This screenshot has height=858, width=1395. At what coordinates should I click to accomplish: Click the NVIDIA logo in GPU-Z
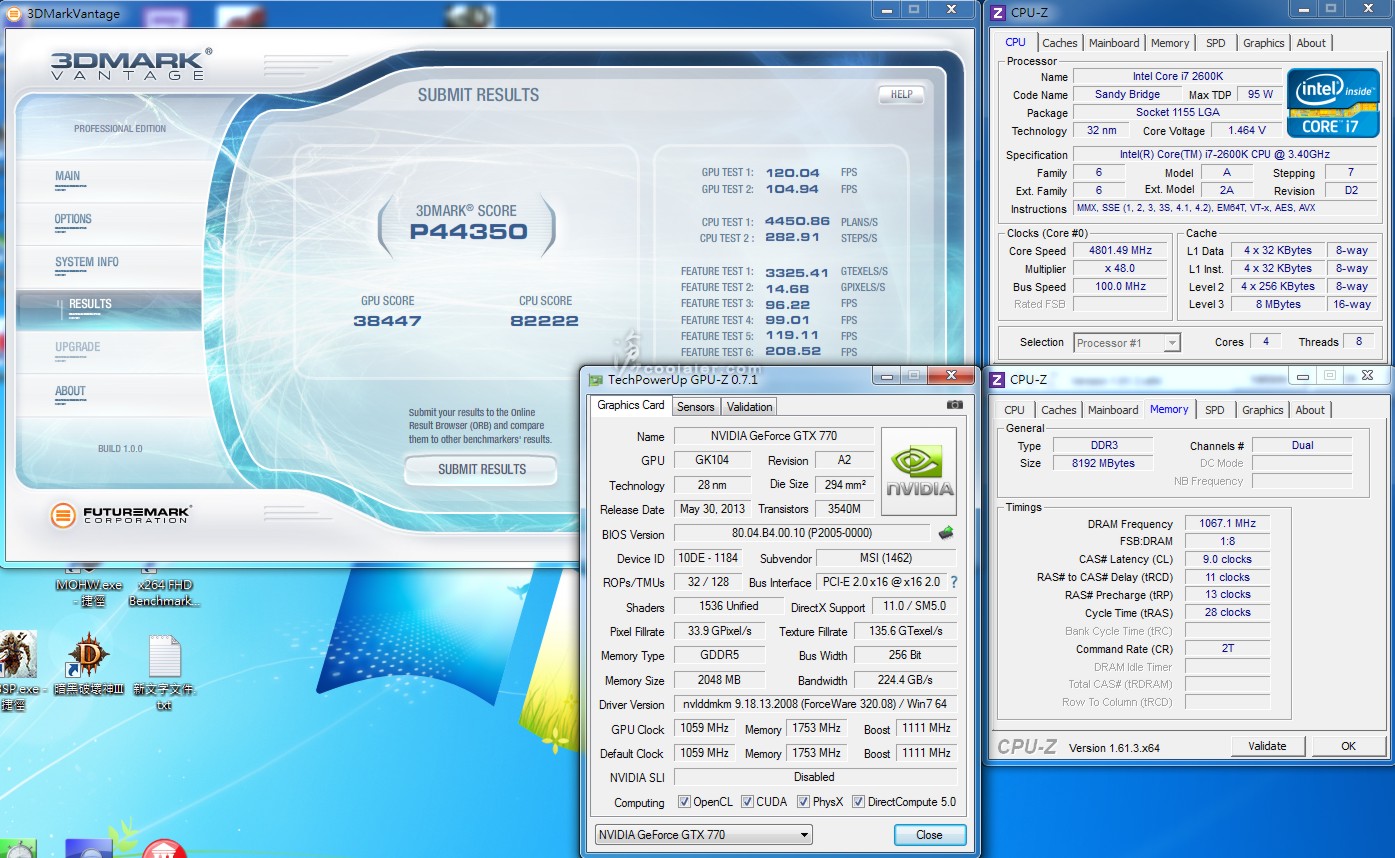tap(919, 472)
